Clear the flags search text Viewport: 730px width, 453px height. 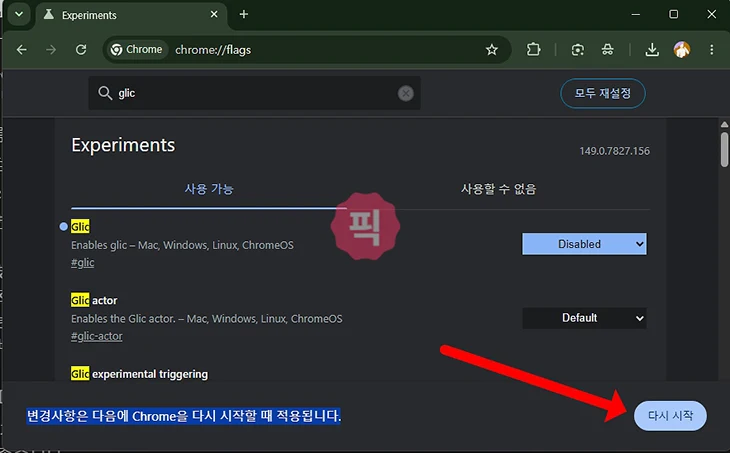[406, 93]
